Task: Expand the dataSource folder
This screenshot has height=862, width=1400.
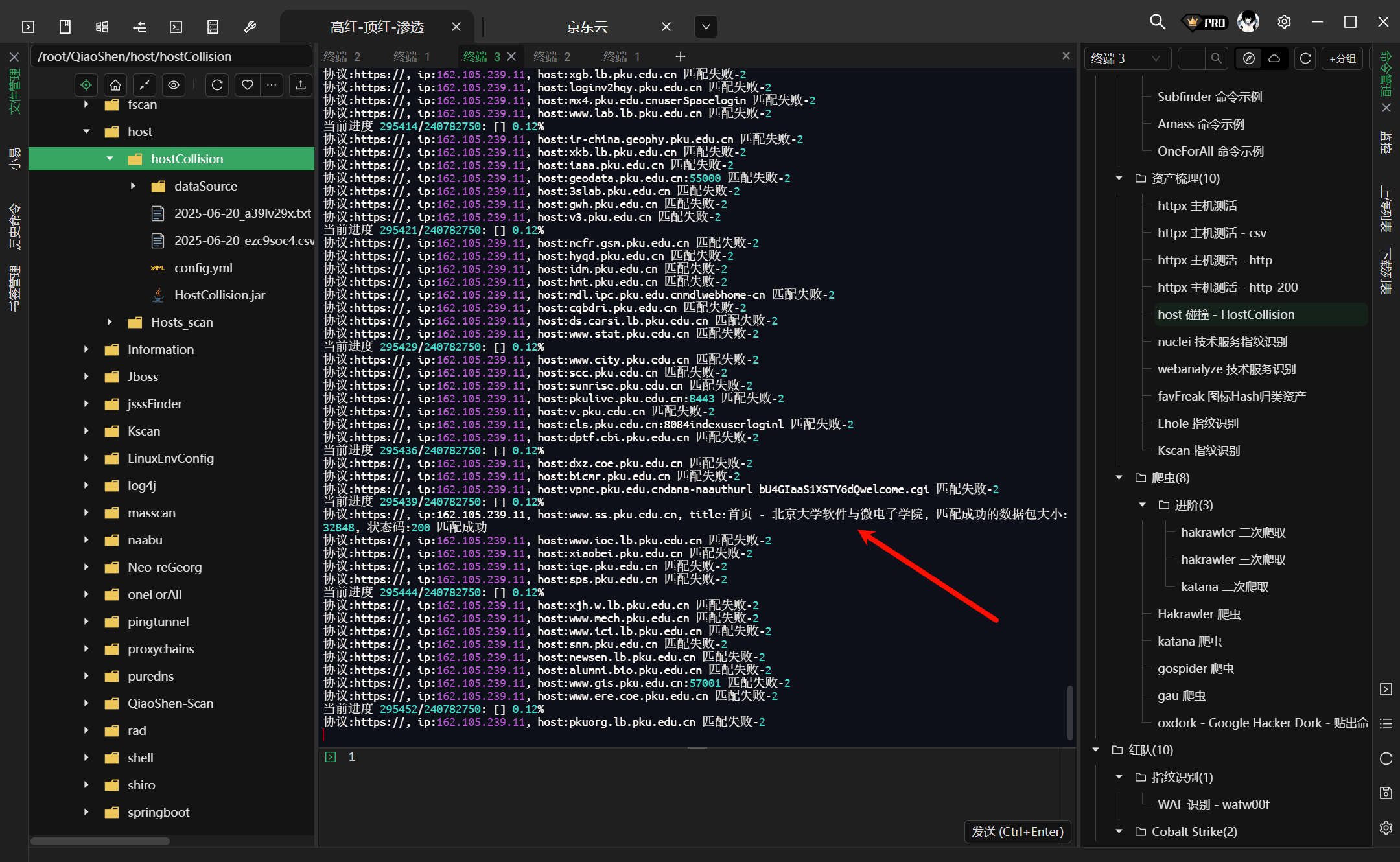Action: pos(133,186)
